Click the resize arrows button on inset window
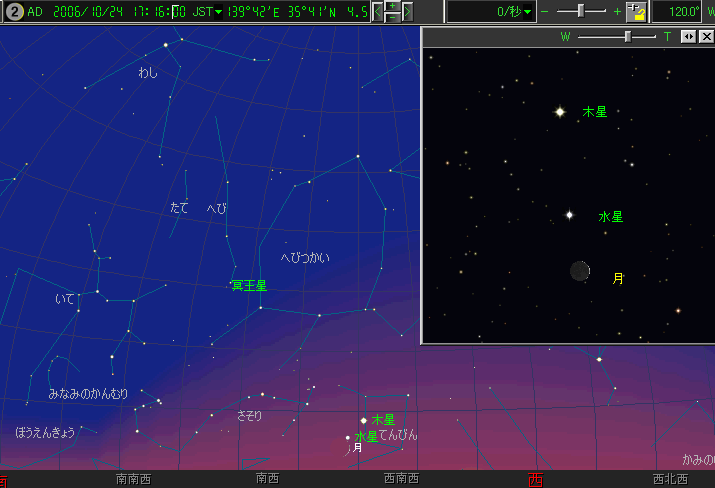The width and height of the screenshot is (715, 488). coord(688,37)
